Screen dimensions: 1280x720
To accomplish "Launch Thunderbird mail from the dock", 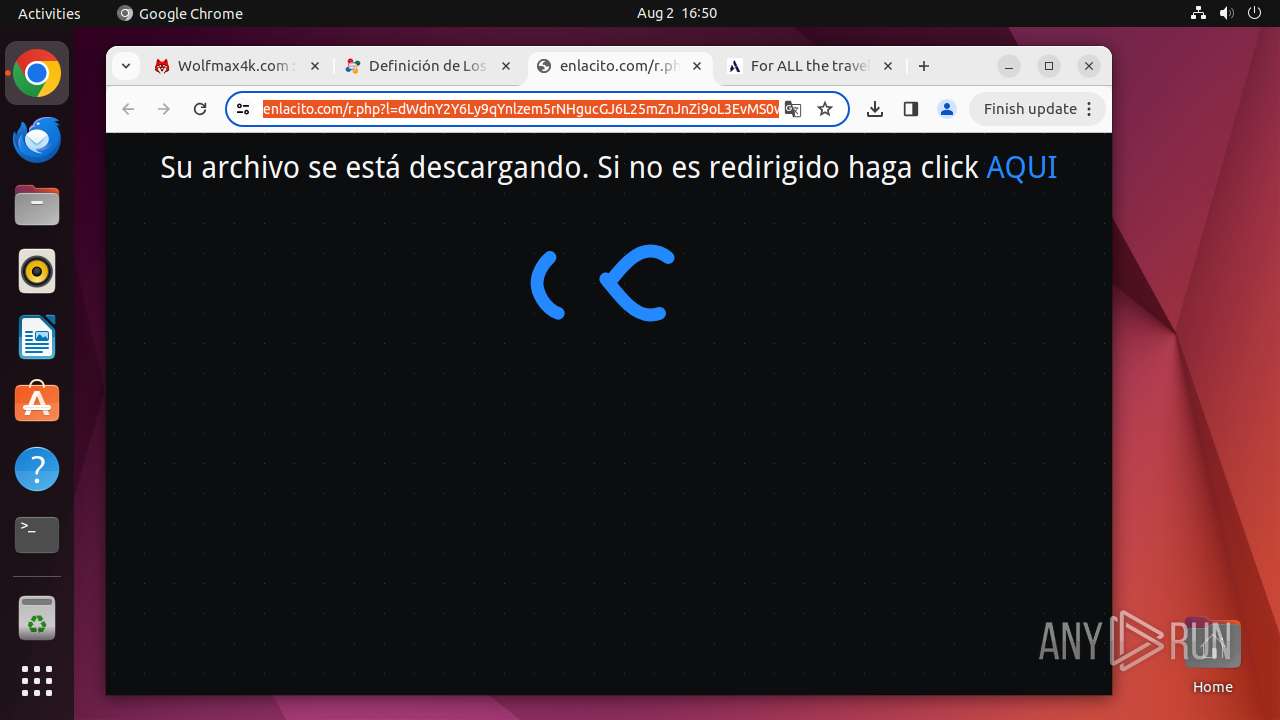I will coord(37,140).
